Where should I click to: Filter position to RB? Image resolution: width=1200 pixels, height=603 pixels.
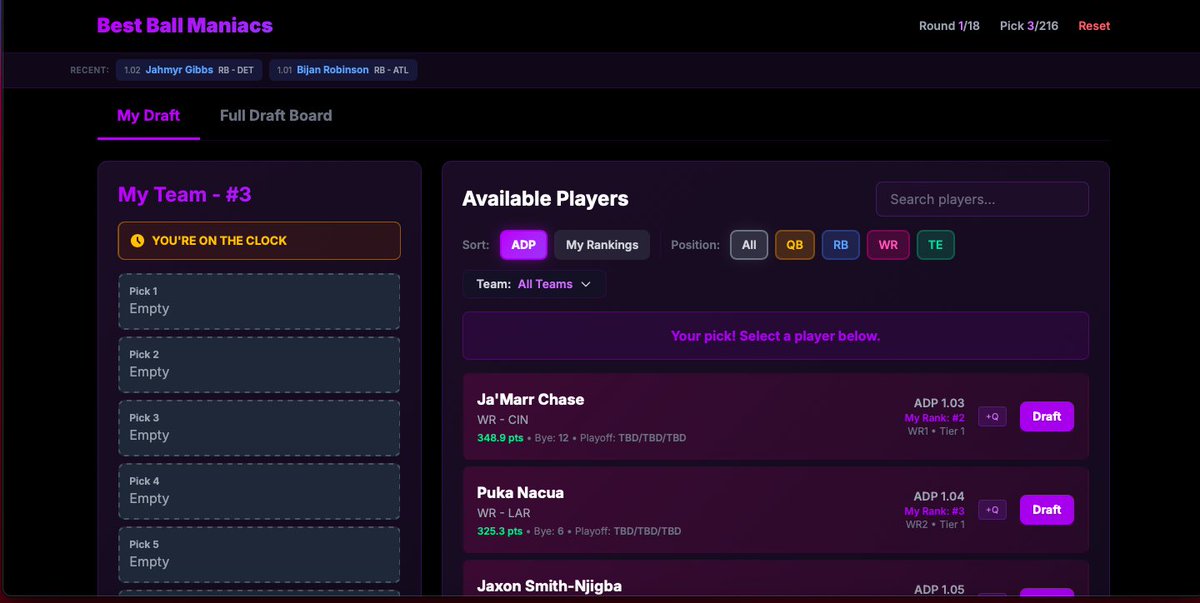(841, 245)
